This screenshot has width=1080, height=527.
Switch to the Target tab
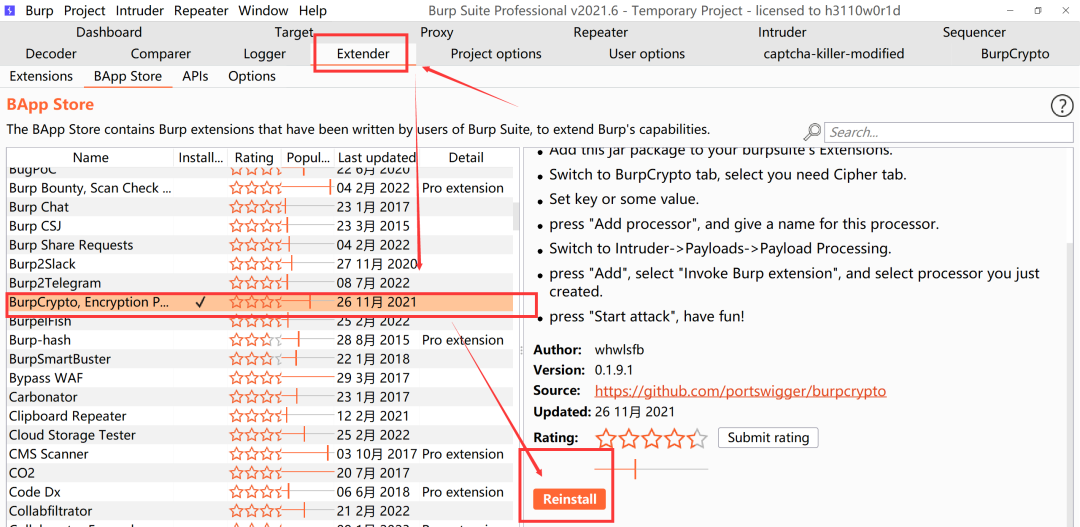(x=294, y=32)
